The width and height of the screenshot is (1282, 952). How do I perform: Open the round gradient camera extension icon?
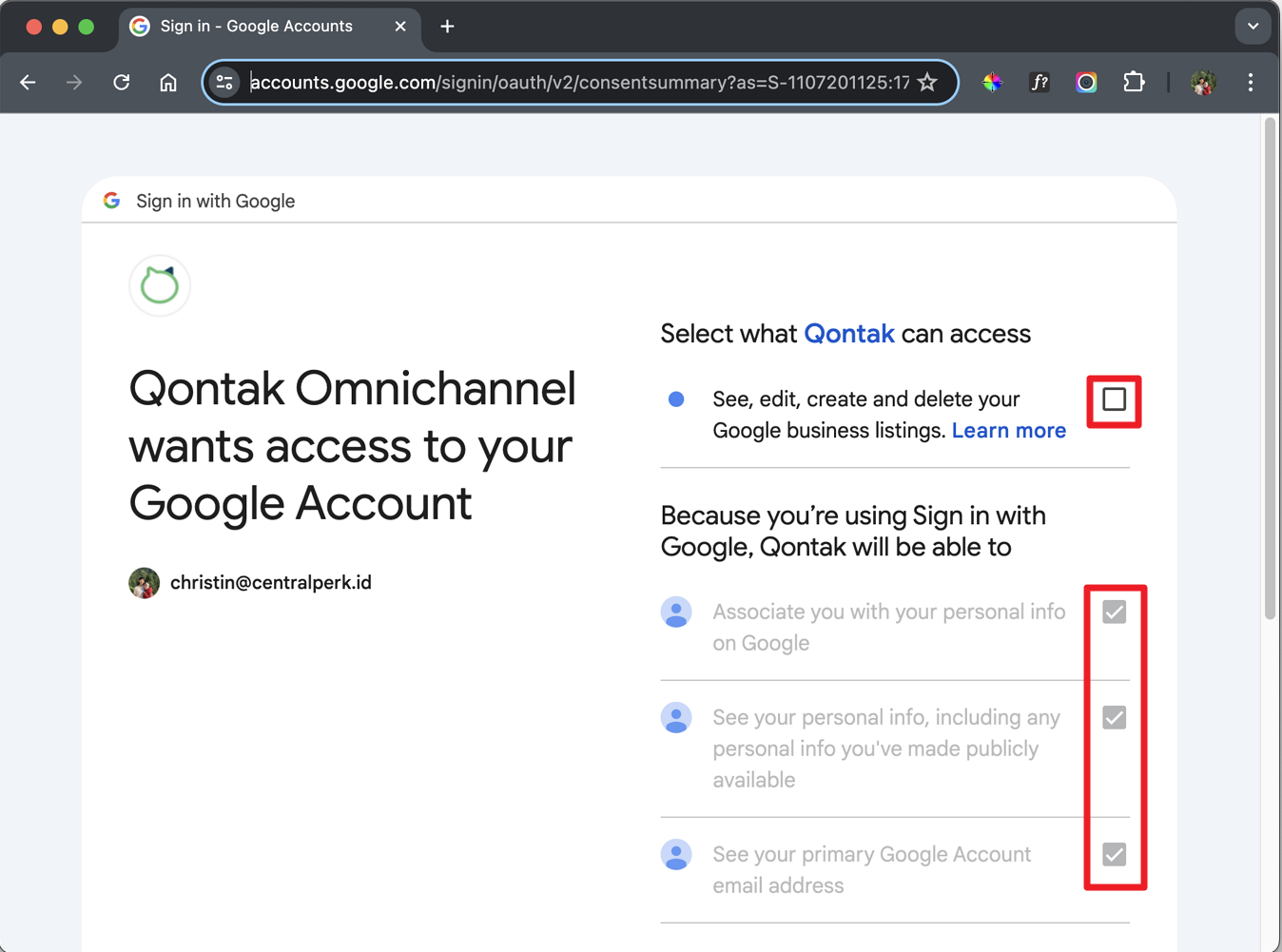coord(1086,83)
